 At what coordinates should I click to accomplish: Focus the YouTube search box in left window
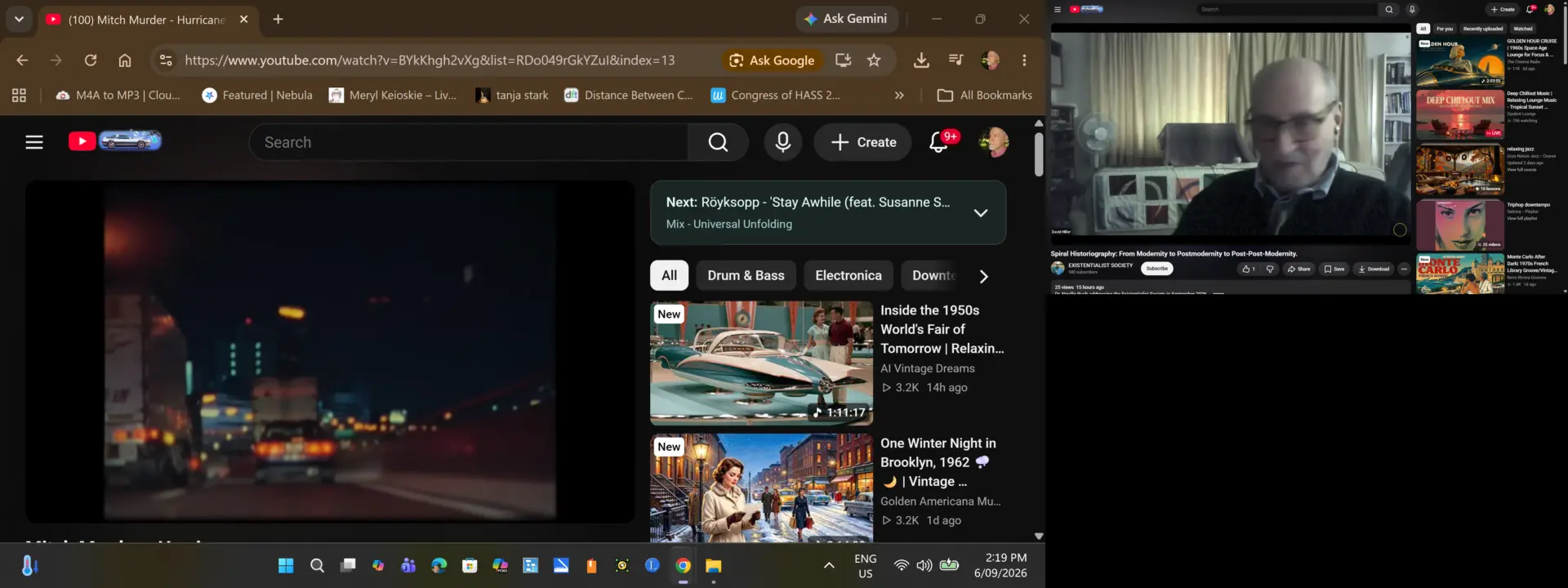click(468, 142)
